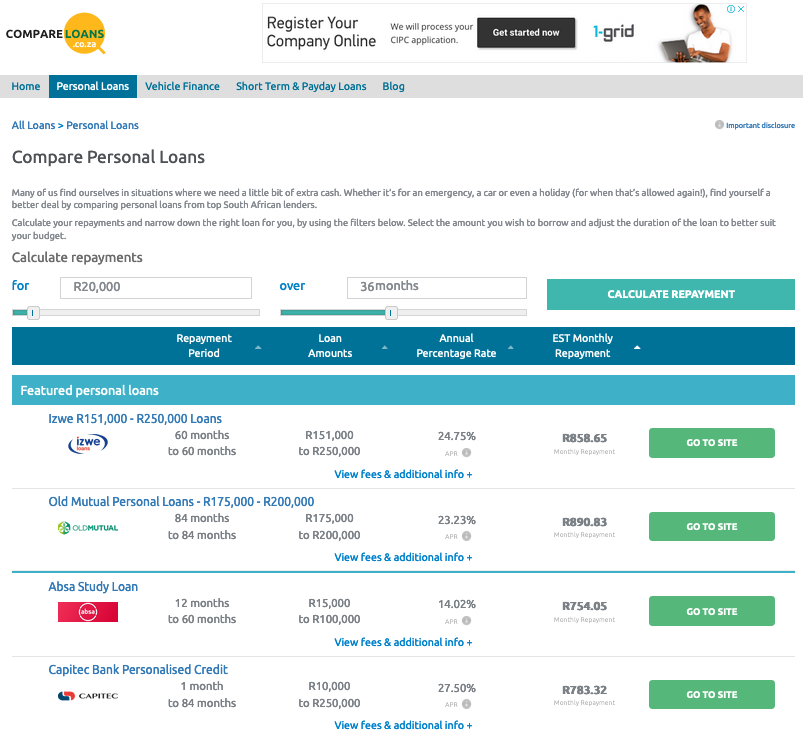This screenshot has height=738, width=803.
Task: Sort by Repayment Period arrow
Action: coord(258,347)
